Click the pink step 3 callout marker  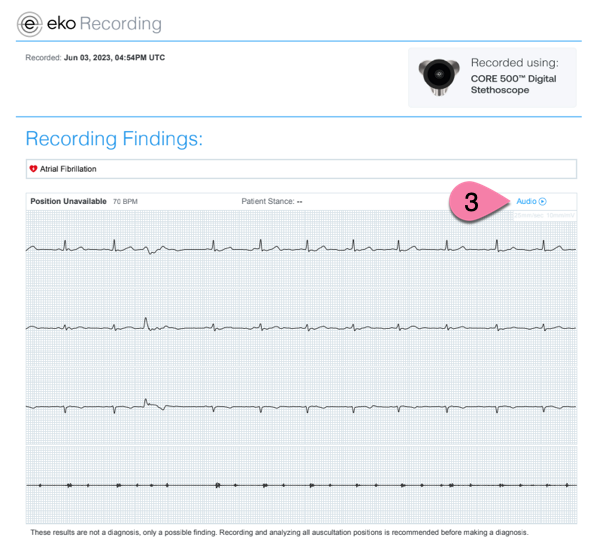click(478, 201)
